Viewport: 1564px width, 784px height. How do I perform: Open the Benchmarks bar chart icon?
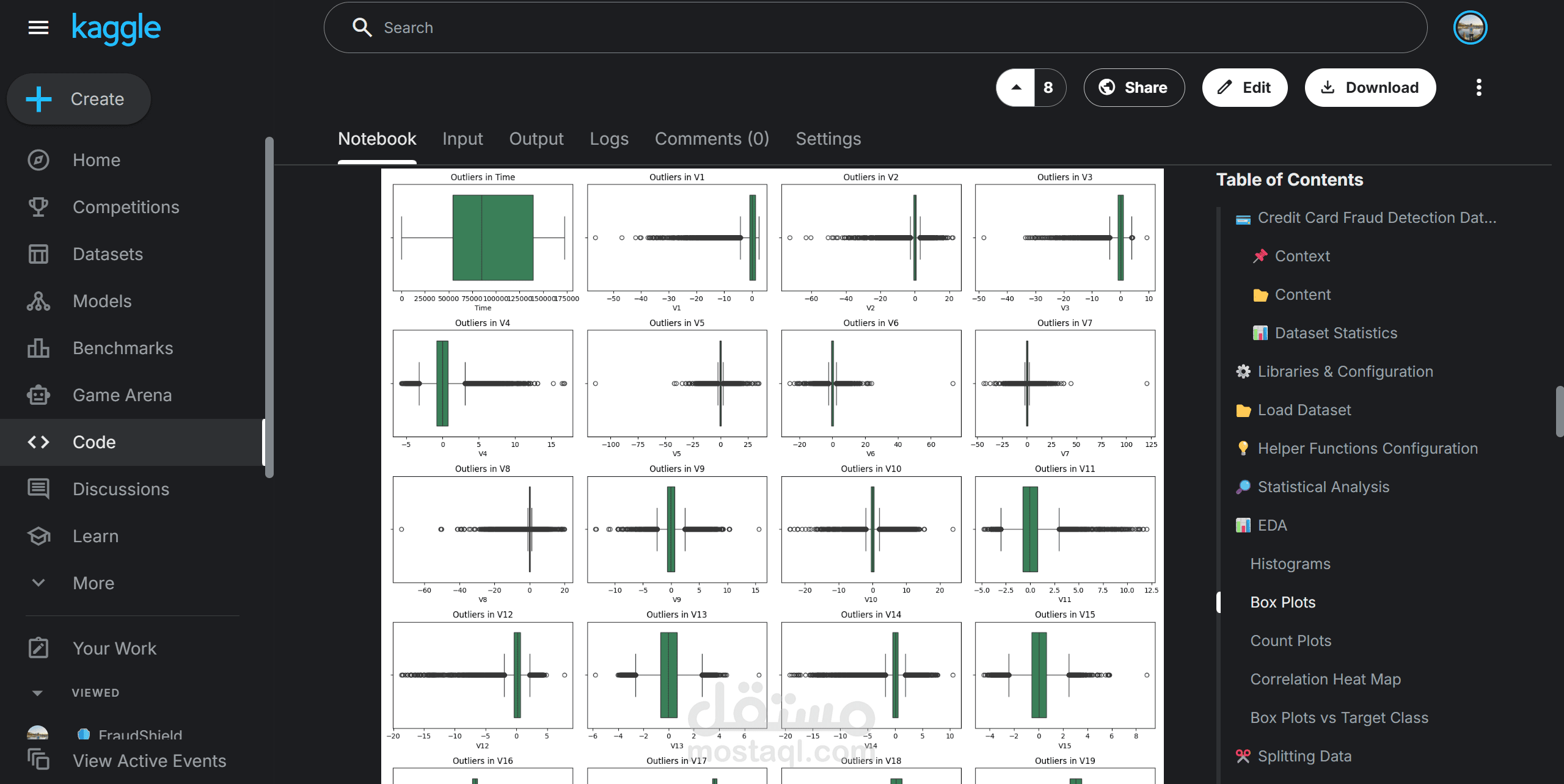pos(38,348)
